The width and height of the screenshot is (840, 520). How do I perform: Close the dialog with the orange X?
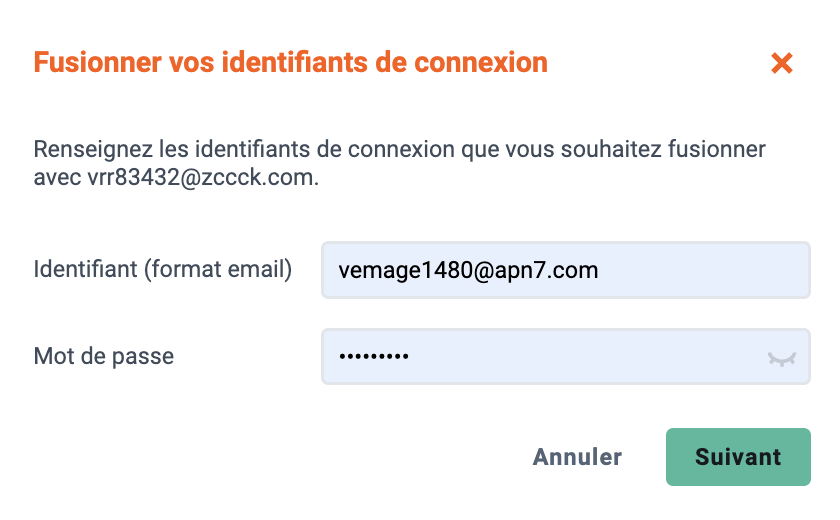[x=782, y=63]
